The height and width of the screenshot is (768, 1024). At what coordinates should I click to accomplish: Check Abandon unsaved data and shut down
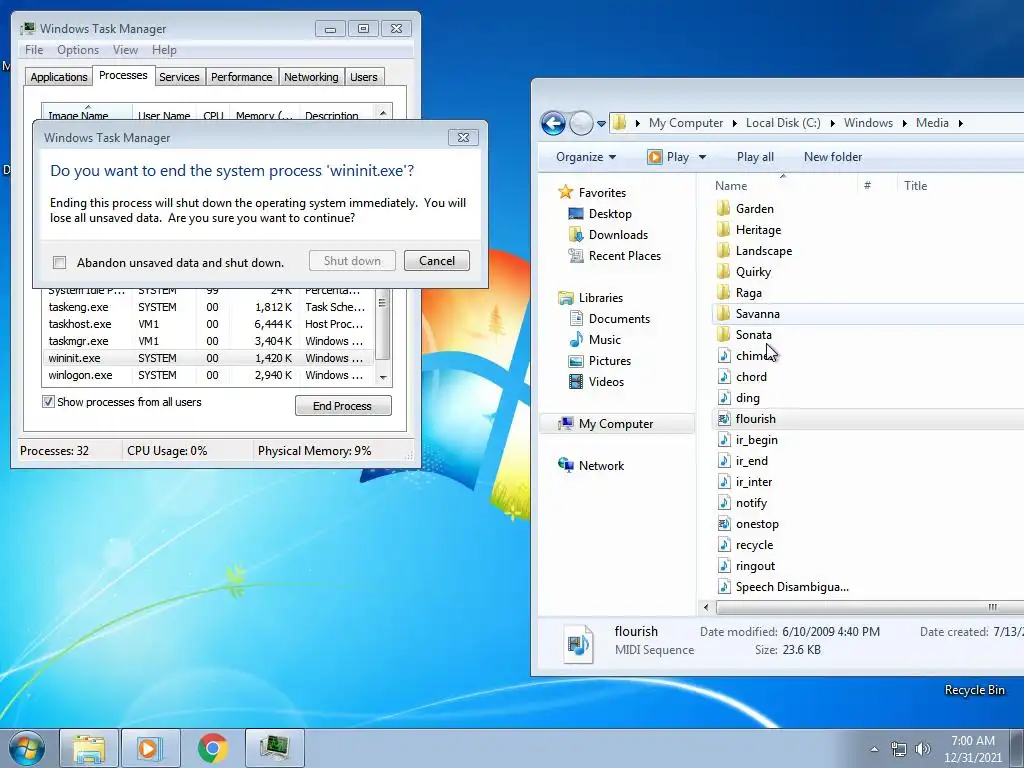click(59, 263)
